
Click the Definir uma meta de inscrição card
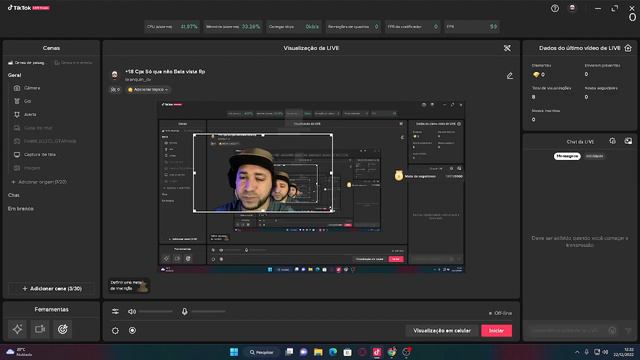(x=129, y=285)
